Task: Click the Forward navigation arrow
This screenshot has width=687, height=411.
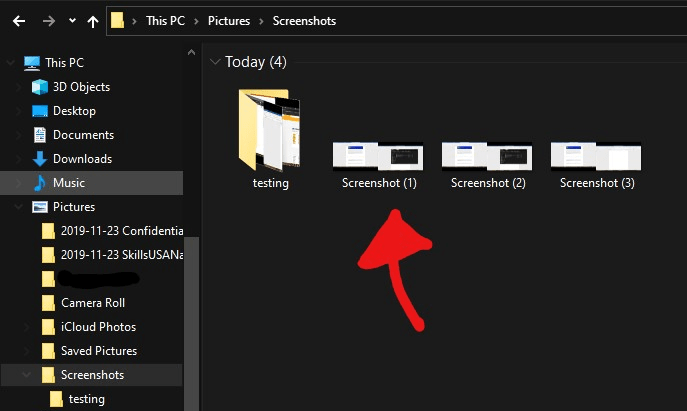Action: 49,21
